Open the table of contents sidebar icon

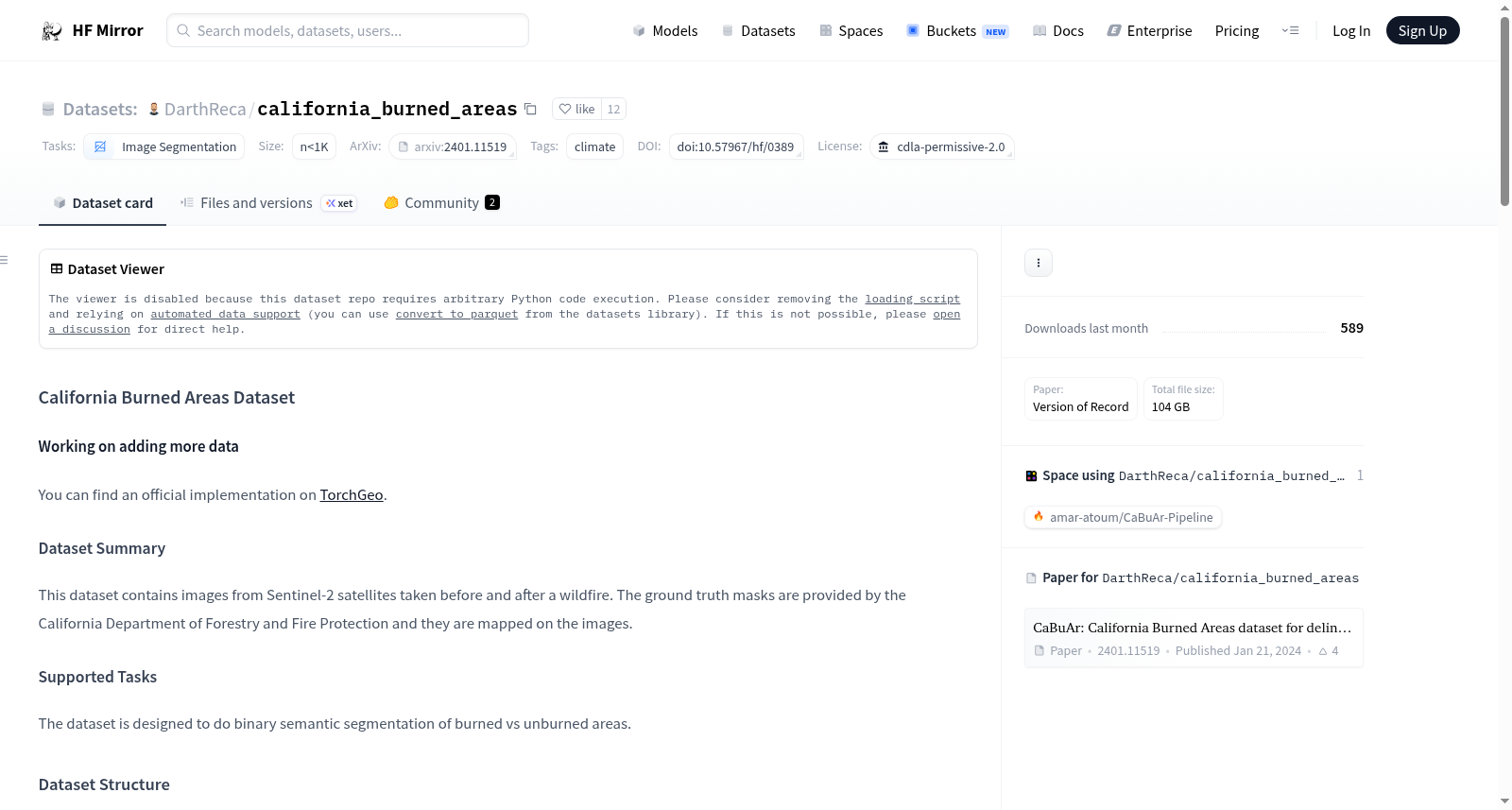(5, 260)
